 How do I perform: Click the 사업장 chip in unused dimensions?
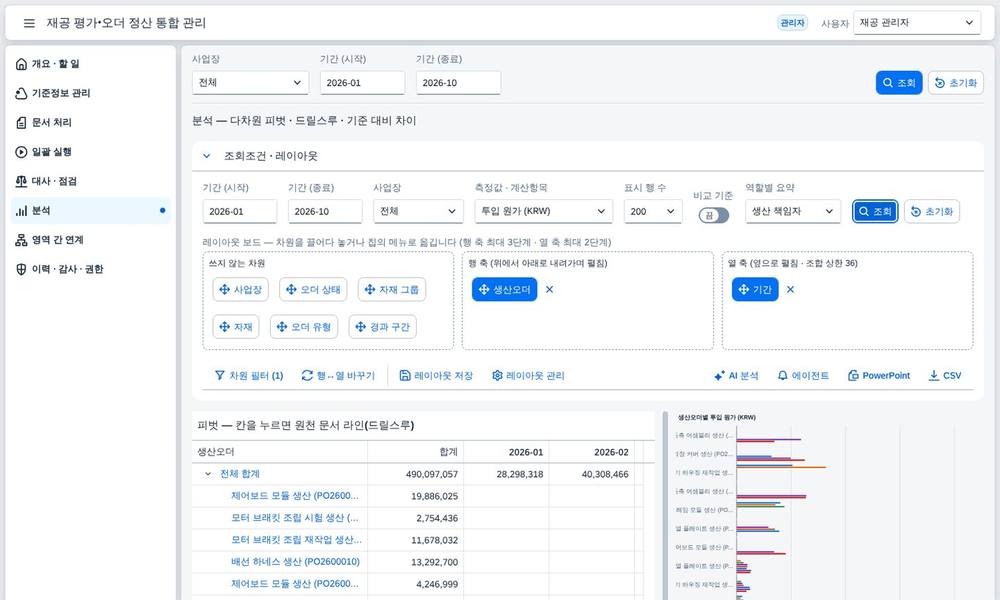click(x=240, y=289)
